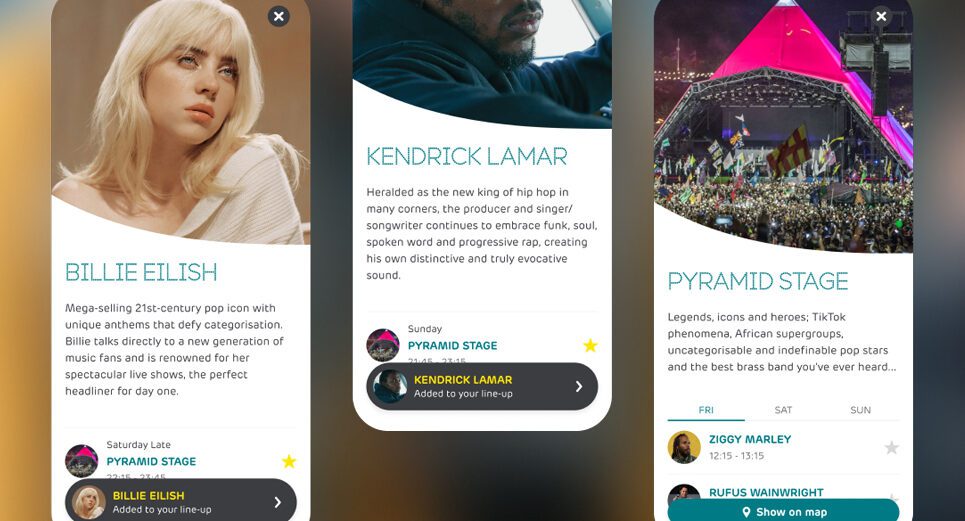The width and height of the screenshot is (965, 521).
Task: Open Pyramid Stage link under Sunday
Action: 452,346
